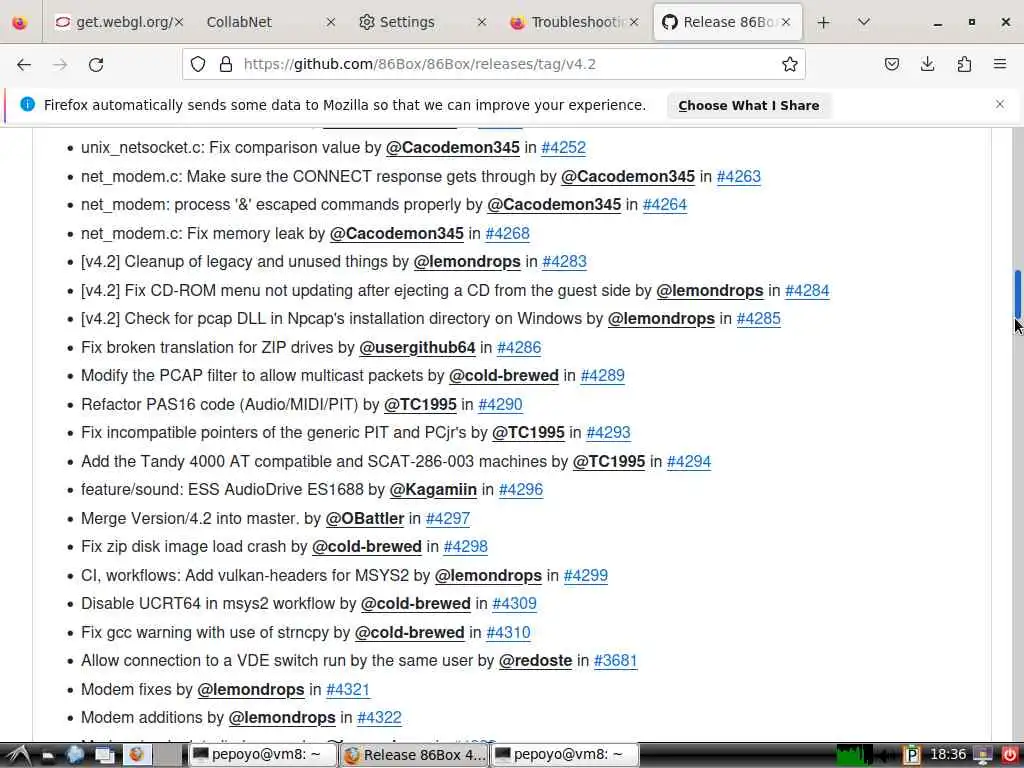Click the green CPU monitor graph in tray
This screenshot has width=1024, height=768.
click(854, 755)
